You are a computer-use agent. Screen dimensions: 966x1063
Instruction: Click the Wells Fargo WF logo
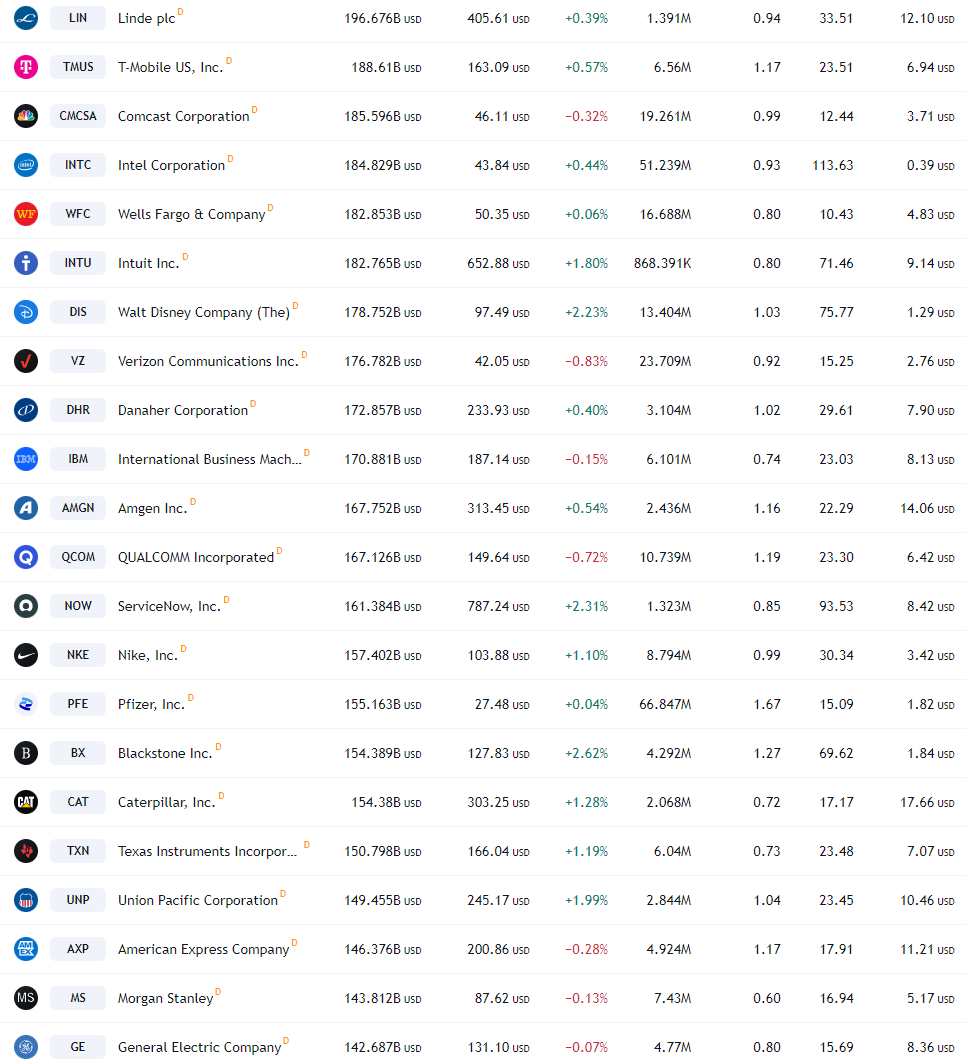[26, 214]
